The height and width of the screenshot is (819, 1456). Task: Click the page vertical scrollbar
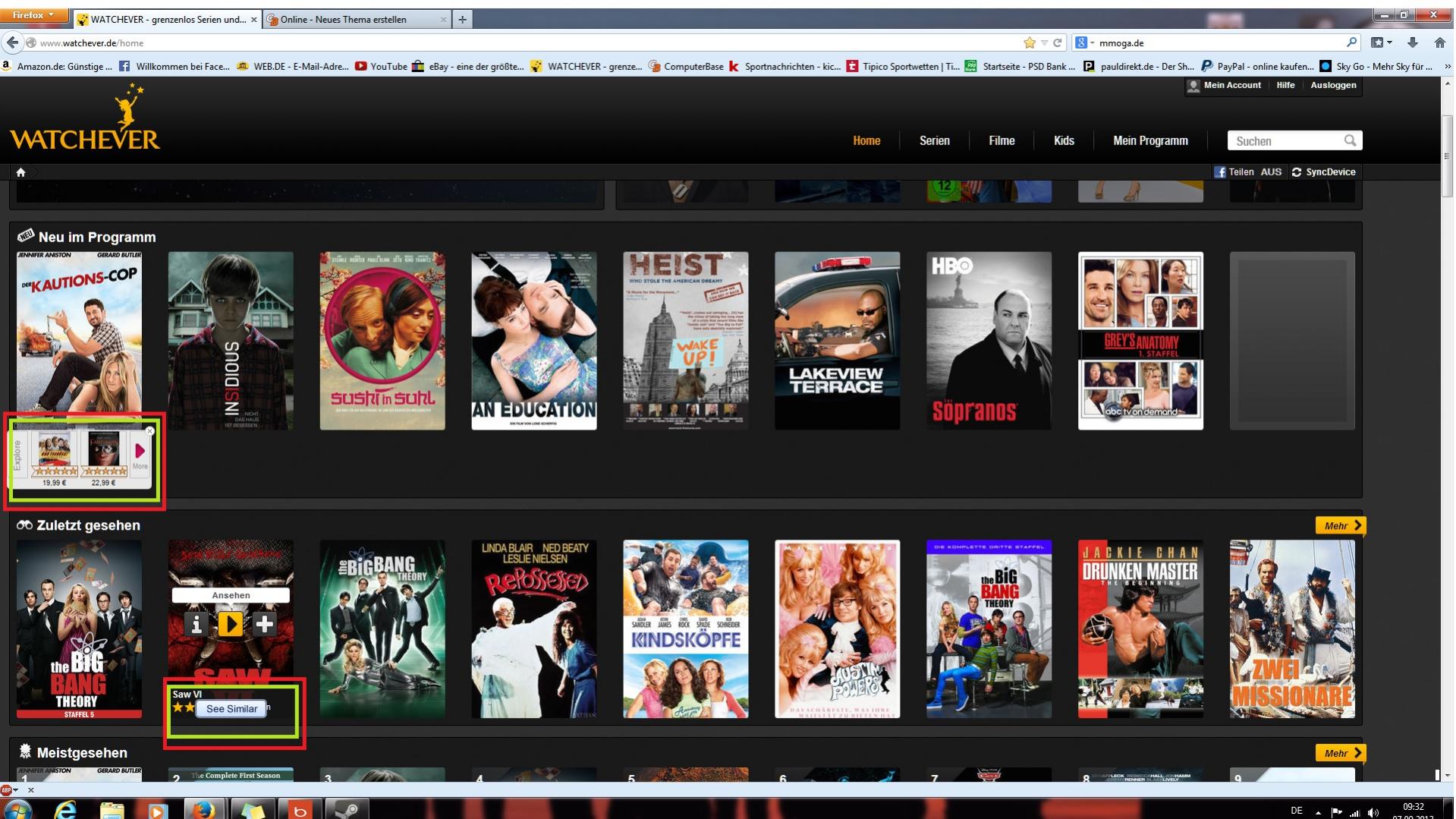[1448, 156]
